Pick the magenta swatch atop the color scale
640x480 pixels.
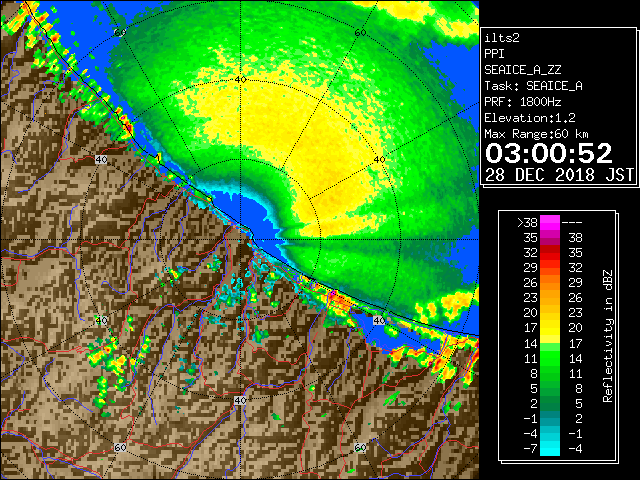coord(550,223)
